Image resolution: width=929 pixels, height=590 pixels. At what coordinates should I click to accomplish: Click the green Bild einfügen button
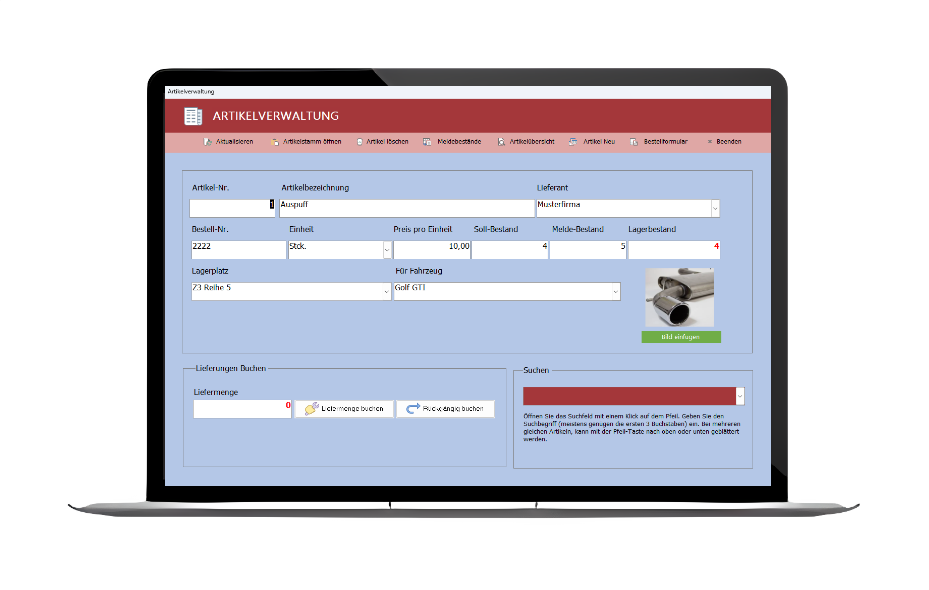(x=681, y=338)
